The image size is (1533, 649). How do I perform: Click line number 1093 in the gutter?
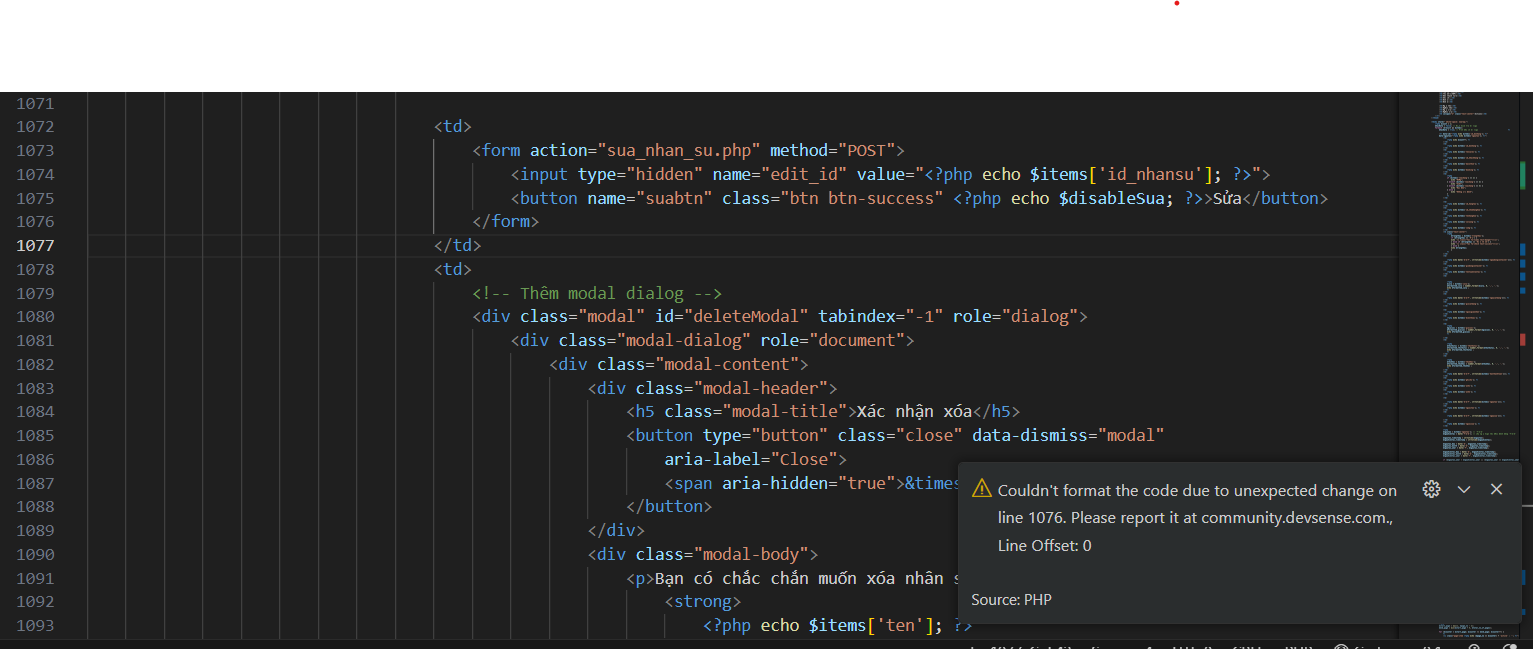pyautogui.click(x=35, y=626)
